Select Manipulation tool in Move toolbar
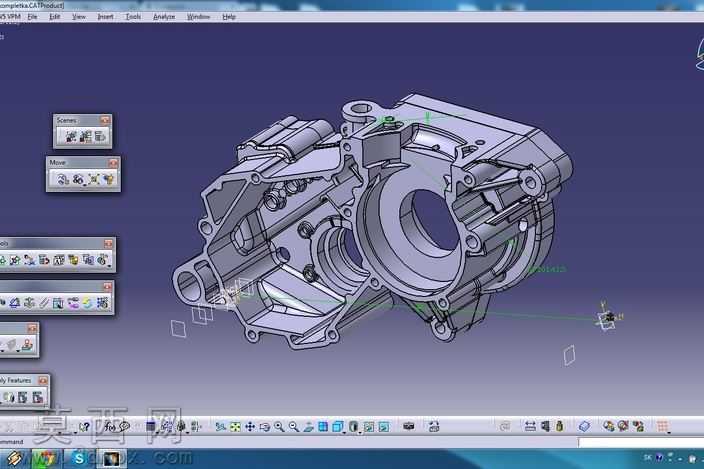Screen dimensions: 704x469 point(63,179)
